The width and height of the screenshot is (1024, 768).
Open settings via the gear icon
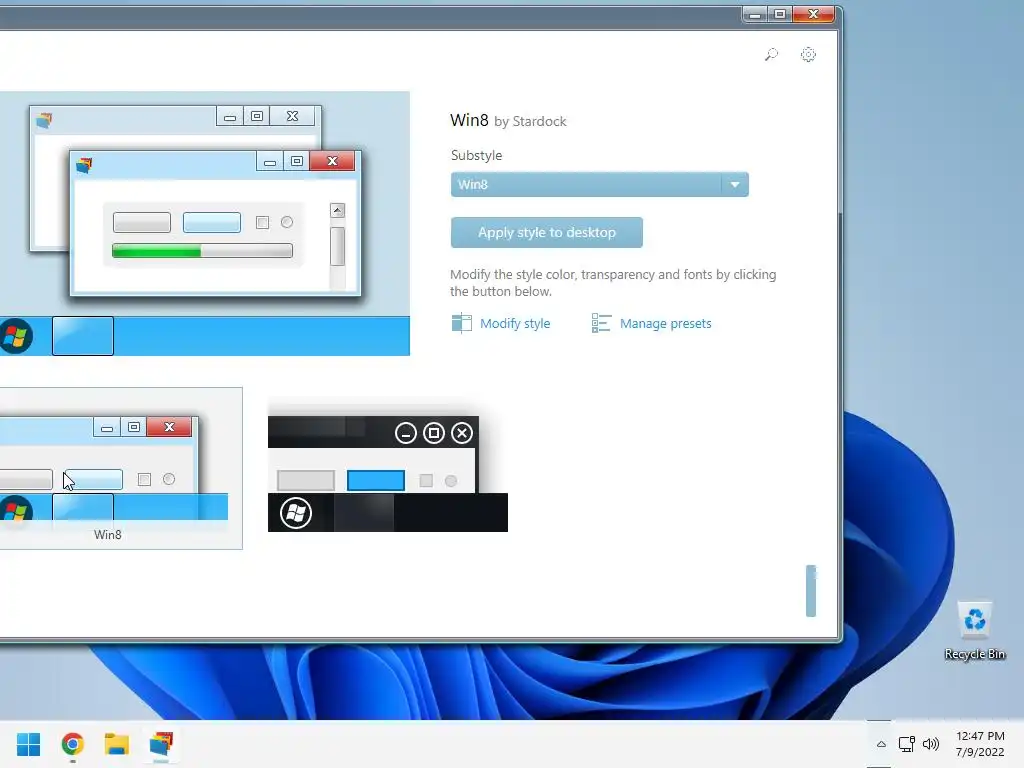[808, 54]
